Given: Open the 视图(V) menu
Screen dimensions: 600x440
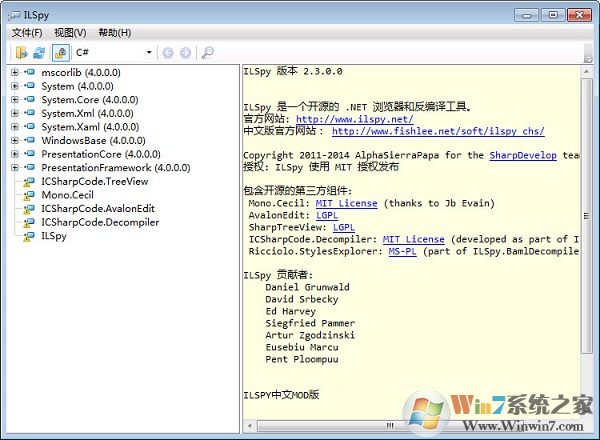Looking at the screenshot, I should [70, 33].
